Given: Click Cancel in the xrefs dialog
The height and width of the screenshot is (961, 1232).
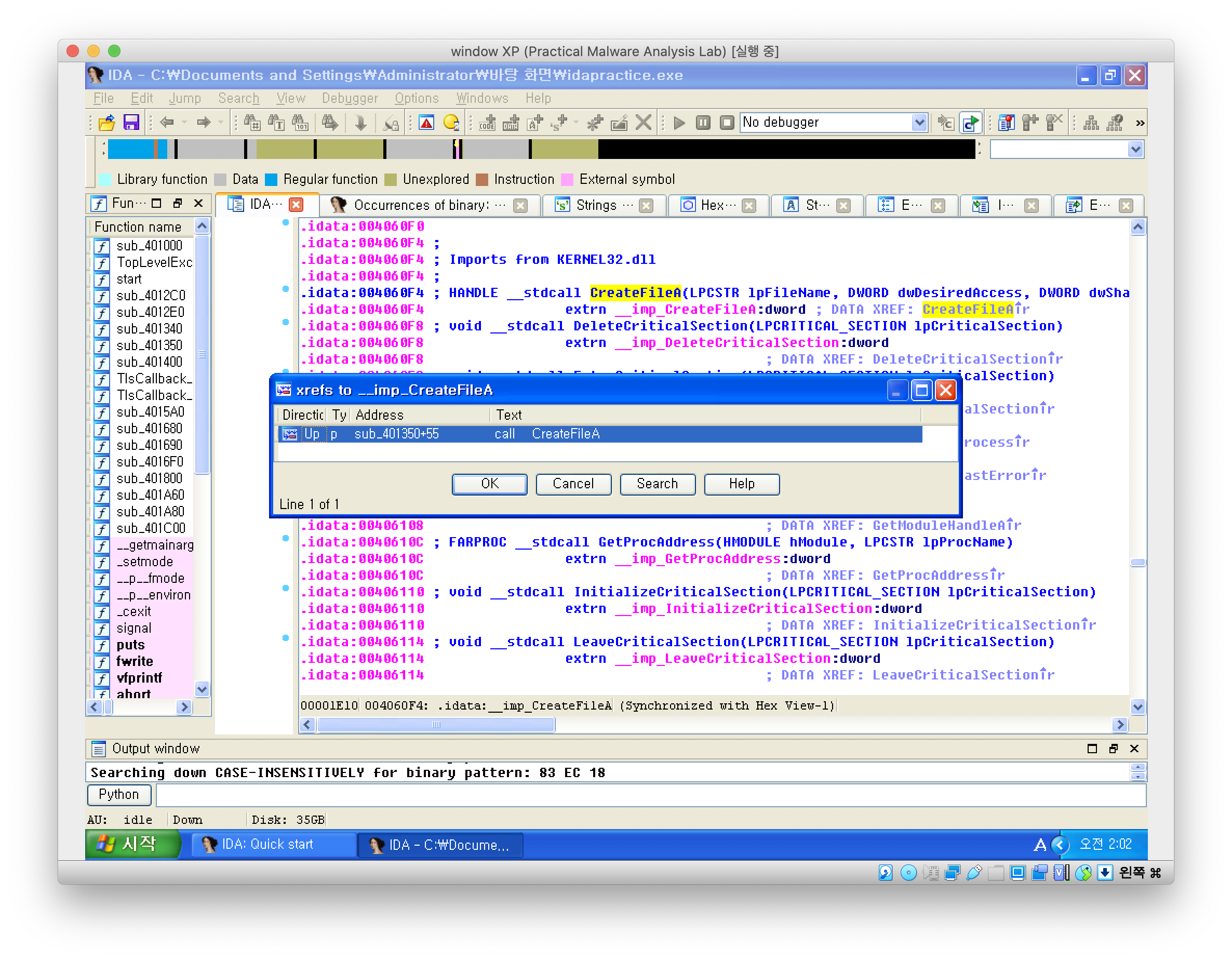Looking at the screenshot, I should (573, 484).
